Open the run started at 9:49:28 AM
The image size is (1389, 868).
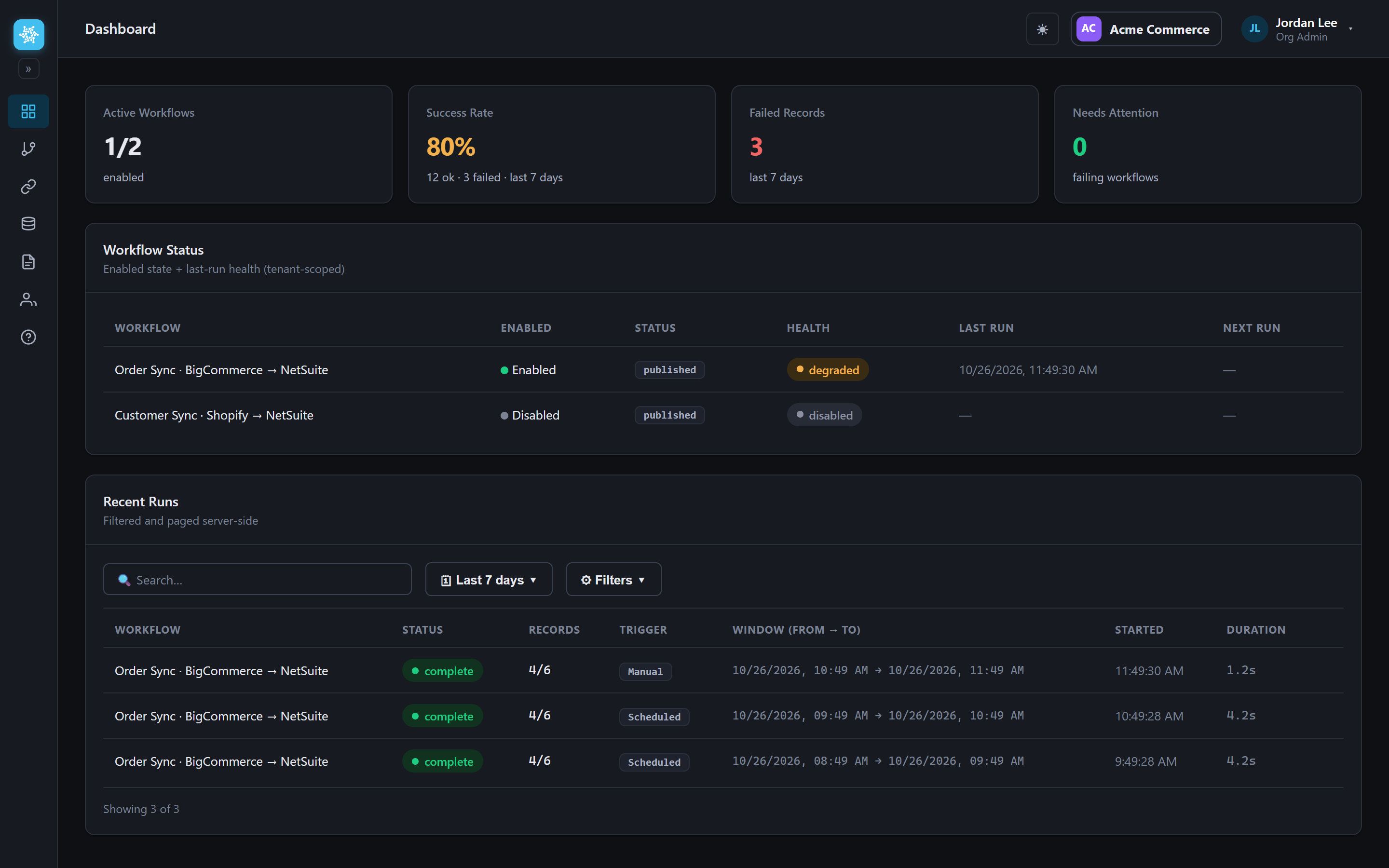click(723, 761)
